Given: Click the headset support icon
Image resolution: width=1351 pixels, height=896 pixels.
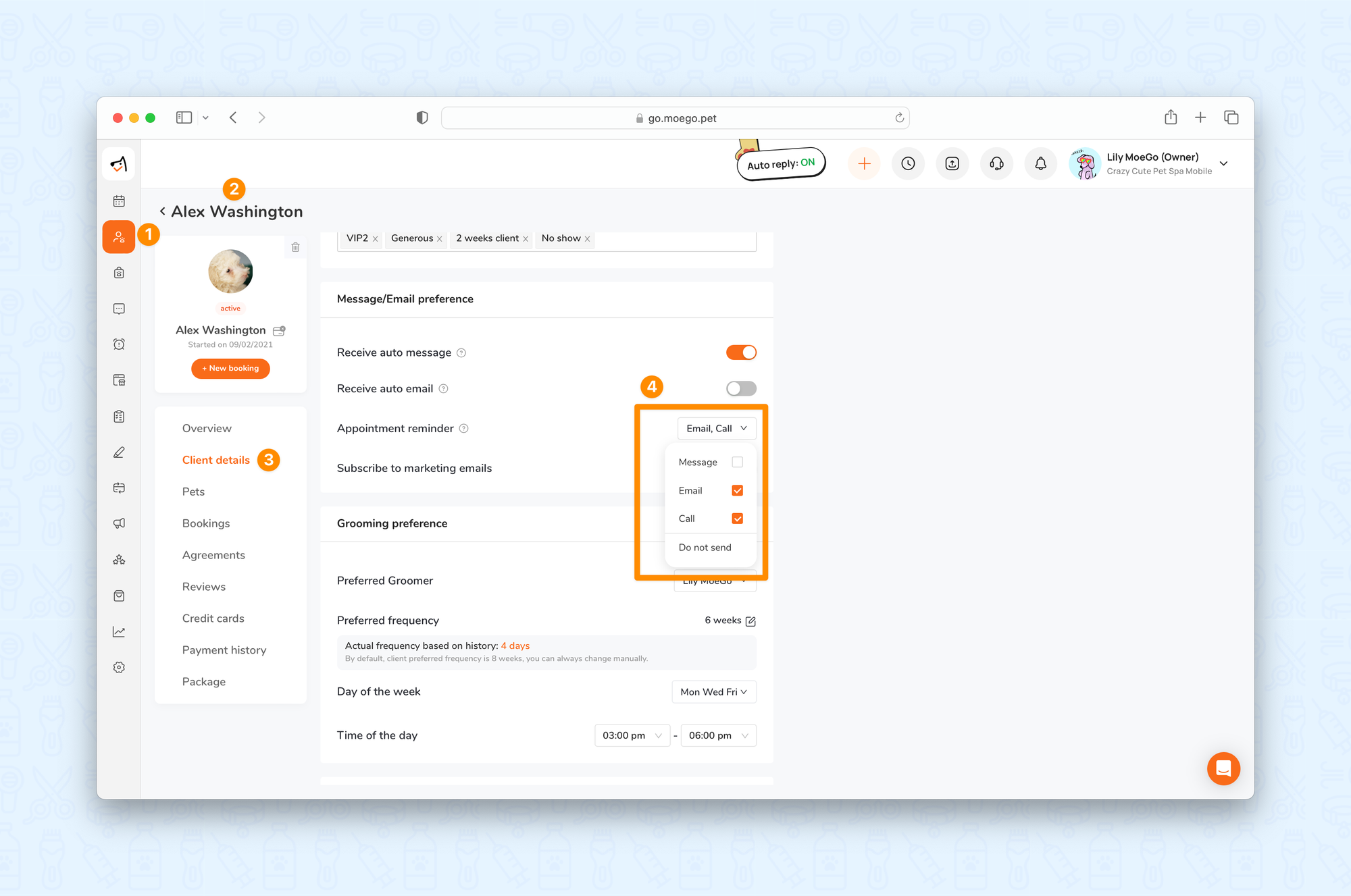Looking at the screenshot, I should [996, 163].
